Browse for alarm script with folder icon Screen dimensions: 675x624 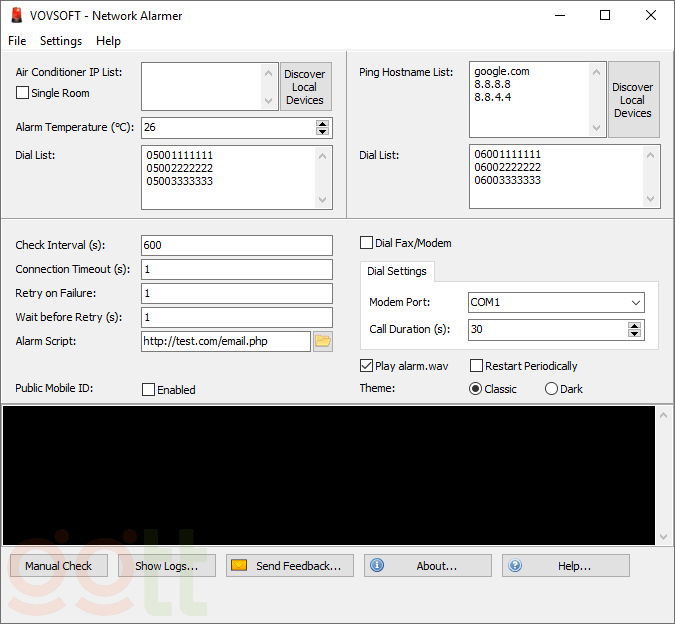click(323, 341)
